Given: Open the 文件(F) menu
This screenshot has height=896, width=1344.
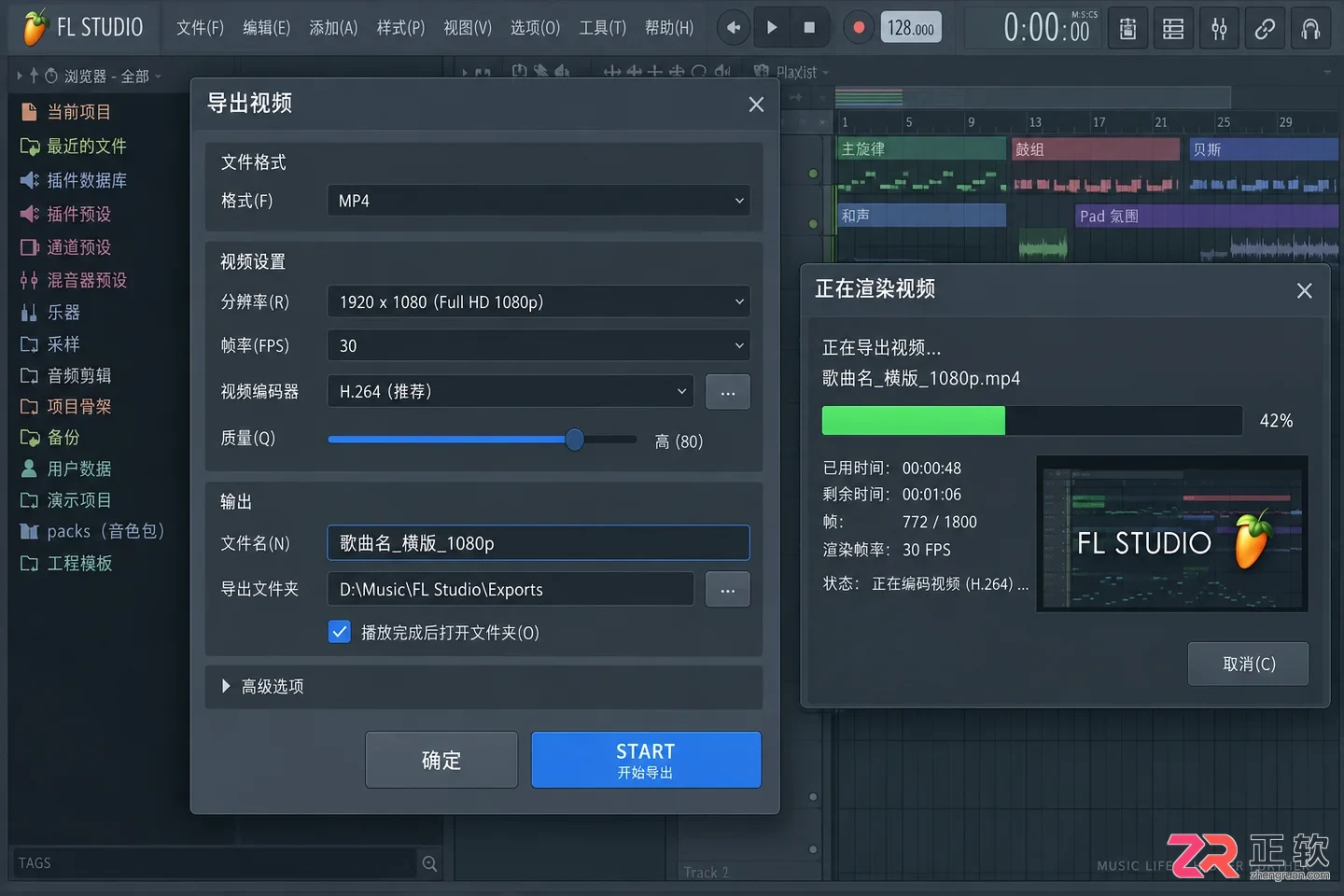Looking at the screenshot, I should click(x=200, y=28).
